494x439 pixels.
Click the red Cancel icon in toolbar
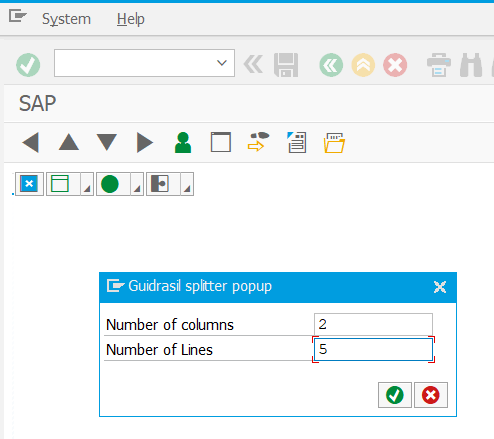(395, 65)
